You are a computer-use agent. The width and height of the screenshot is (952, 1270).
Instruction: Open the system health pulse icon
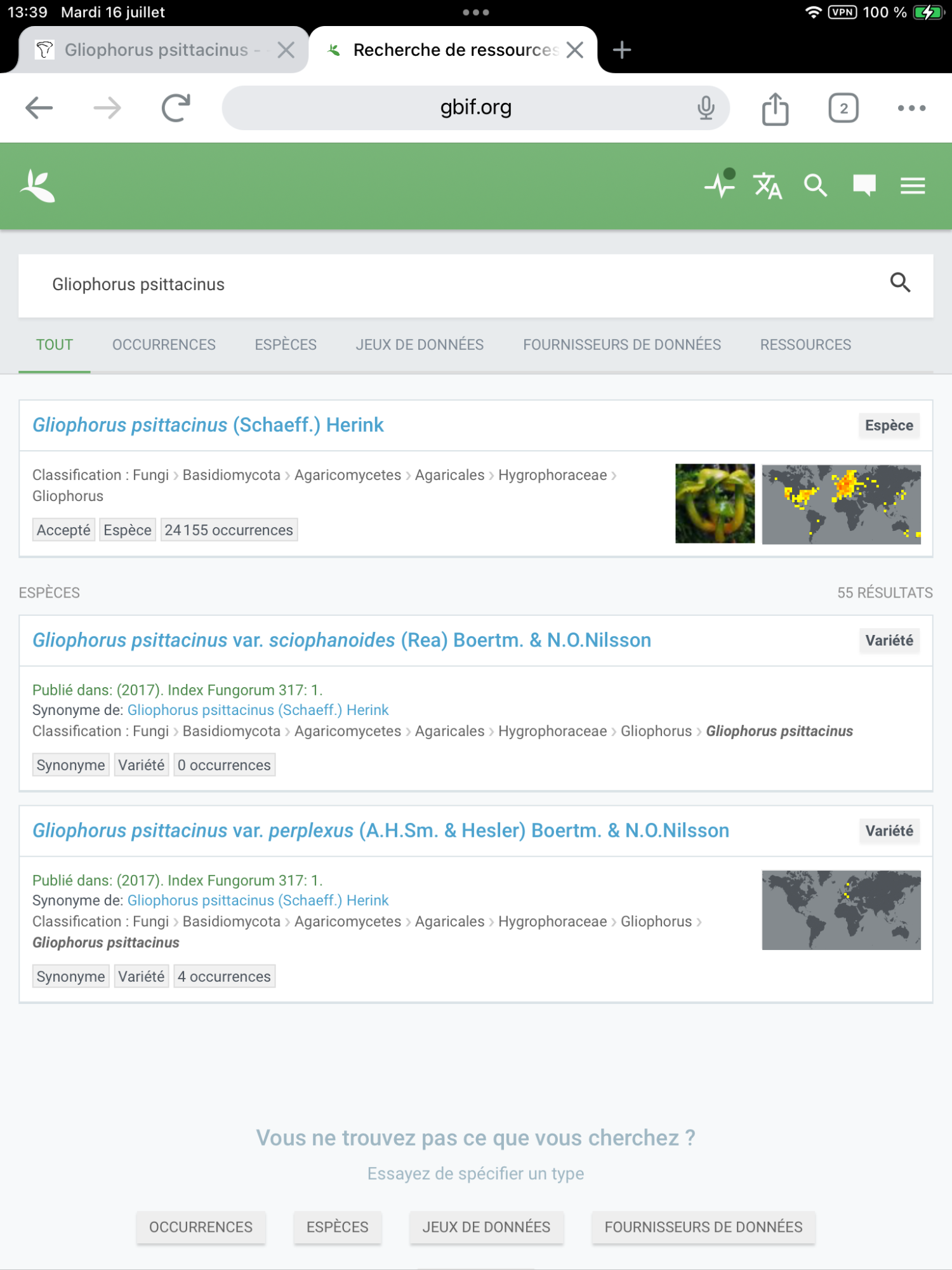point(720,185)
